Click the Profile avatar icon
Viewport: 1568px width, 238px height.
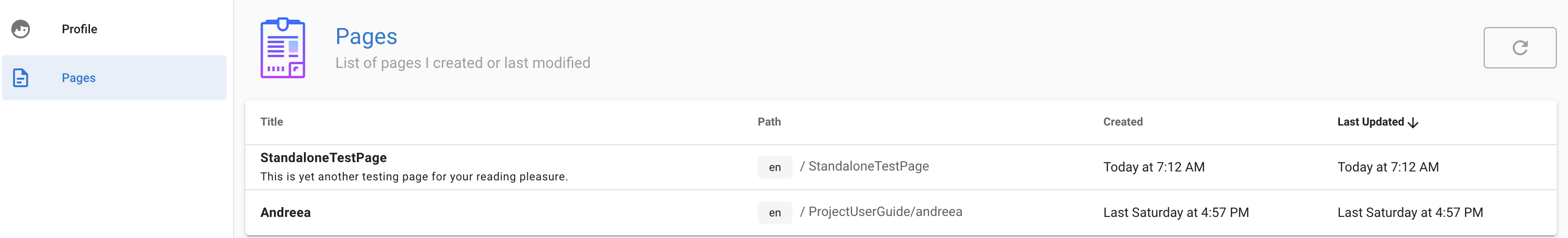pyautogui.click(x=21, y=29)
